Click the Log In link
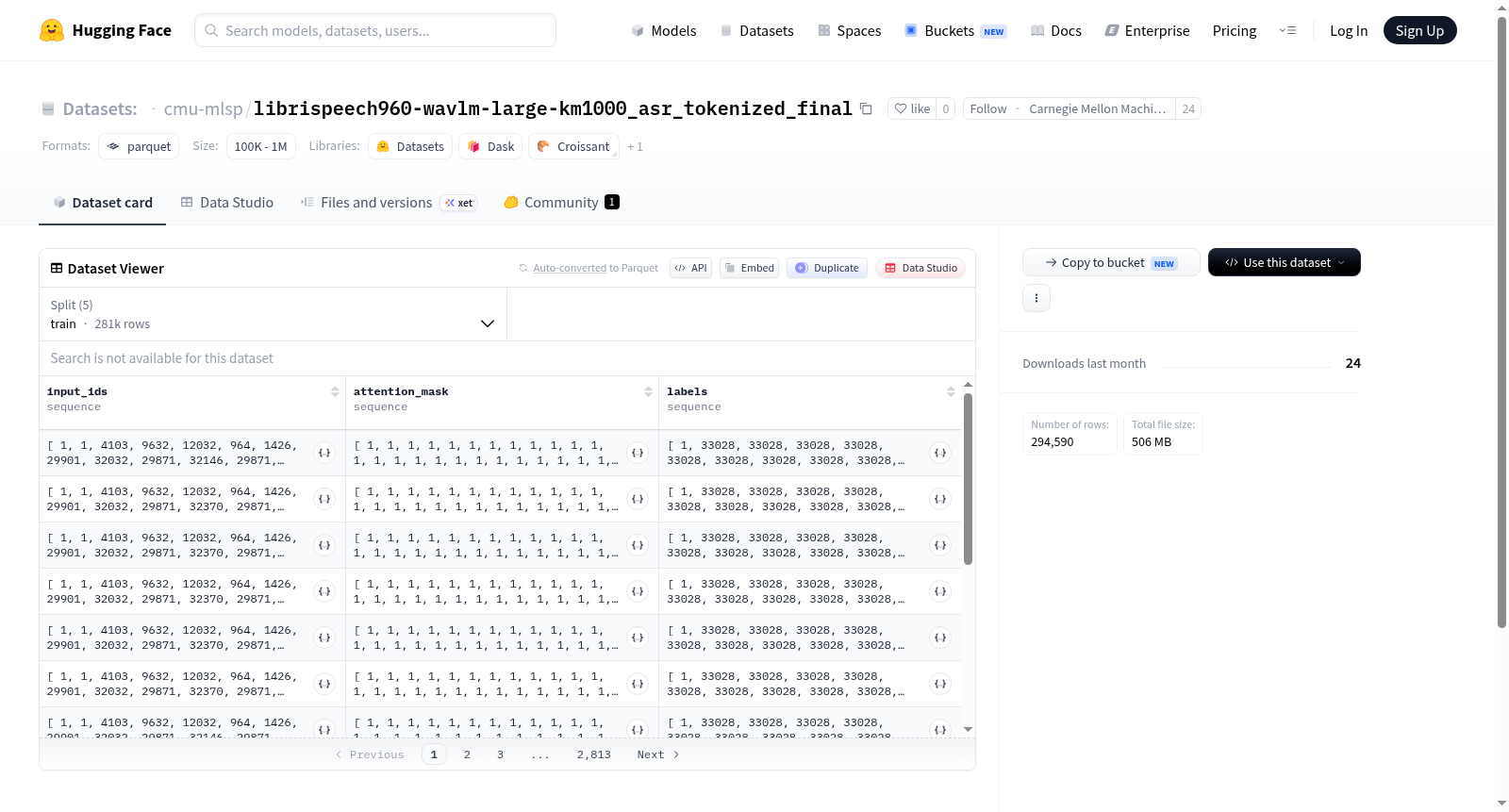Screen dimensions: 1509x812 point(1349,30)
